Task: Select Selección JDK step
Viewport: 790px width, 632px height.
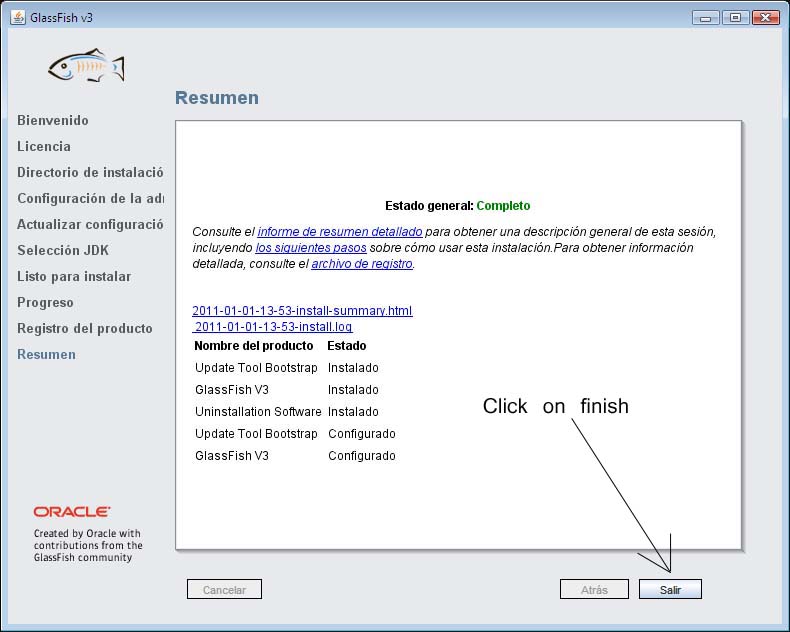Action: click(63, 250)
